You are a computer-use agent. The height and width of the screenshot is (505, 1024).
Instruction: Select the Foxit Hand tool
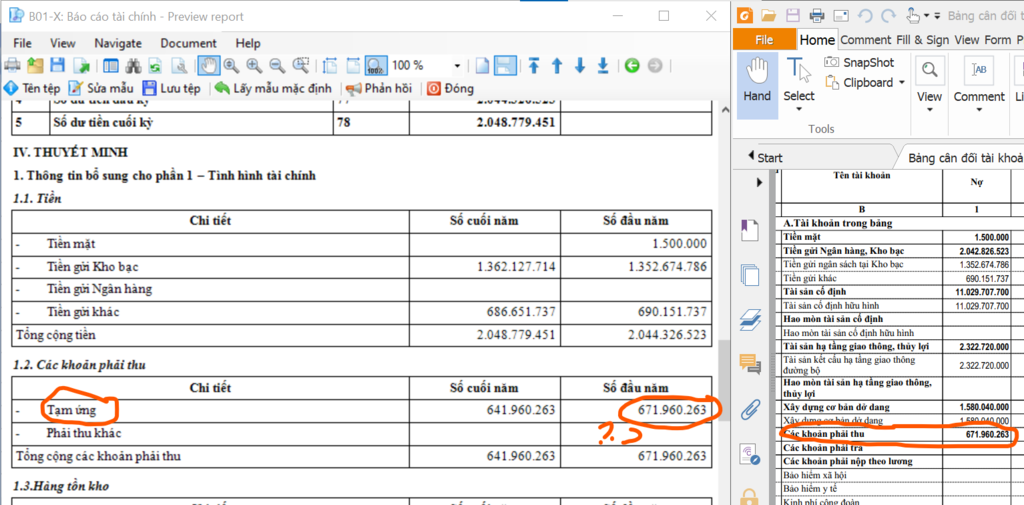click(x=757, y=84)
